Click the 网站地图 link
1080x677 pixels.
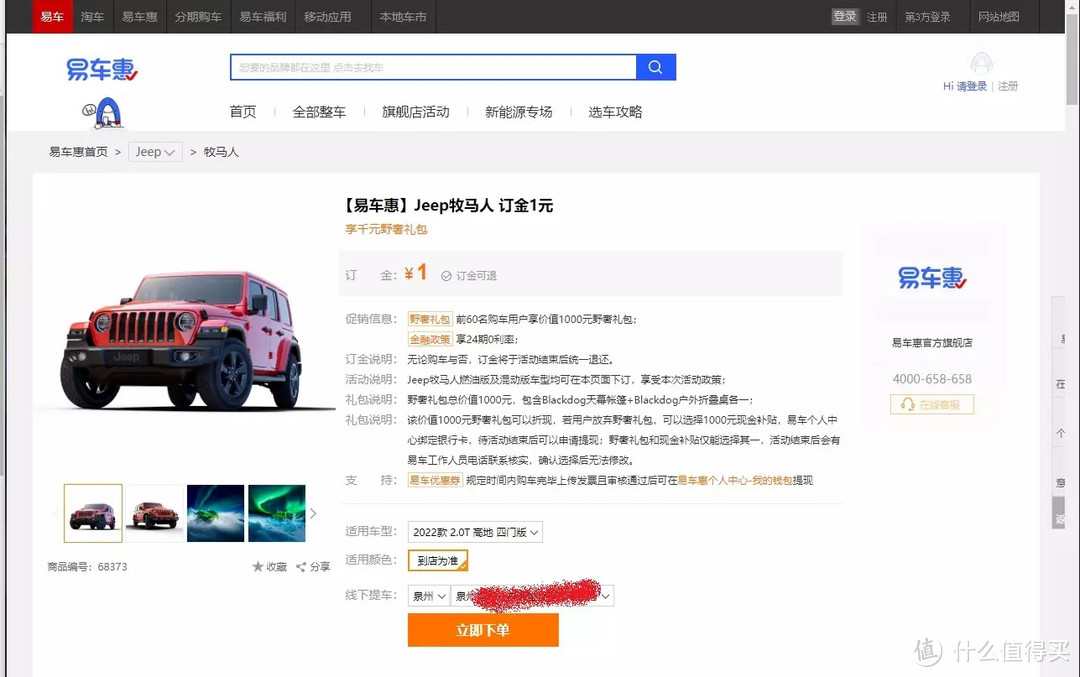coord(999,17)
